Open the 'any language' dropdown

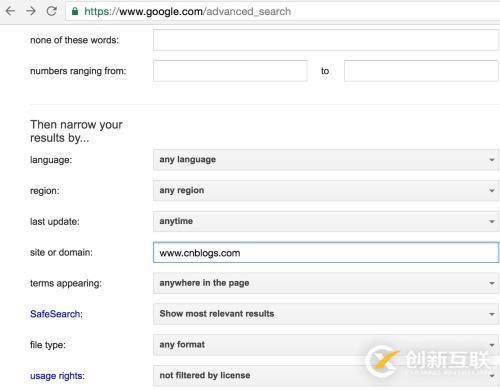pos(326,160)
